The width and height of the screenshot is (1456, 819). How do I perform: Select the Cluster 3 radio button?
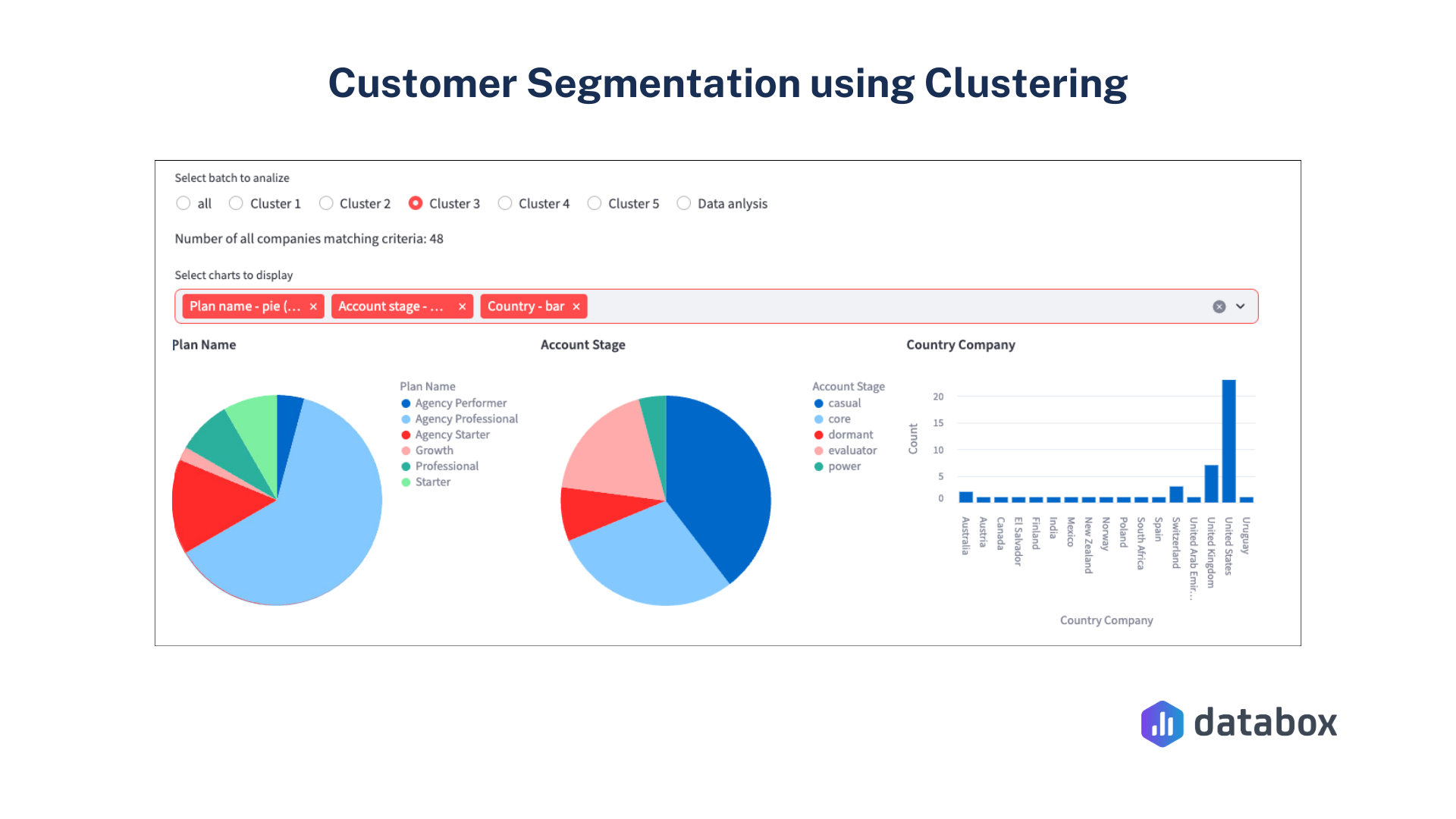[x=416, y=203]
